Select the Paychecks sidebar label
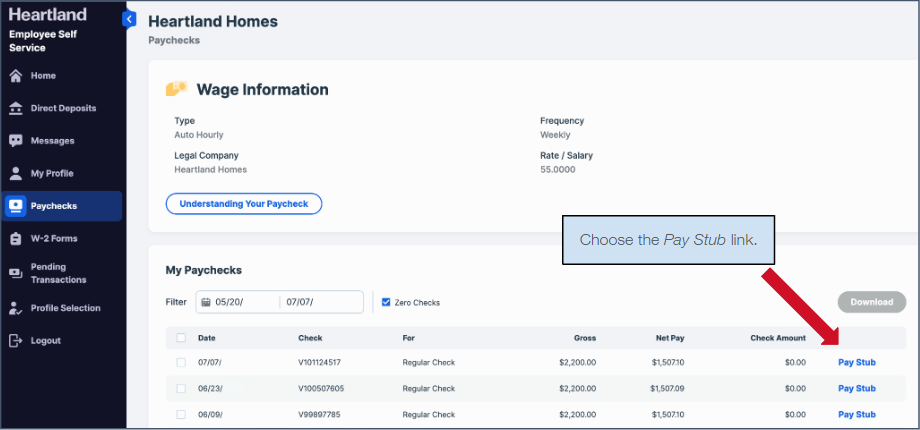Image resolution: width=920 pixels, height=430 pixels. [53, 206]
